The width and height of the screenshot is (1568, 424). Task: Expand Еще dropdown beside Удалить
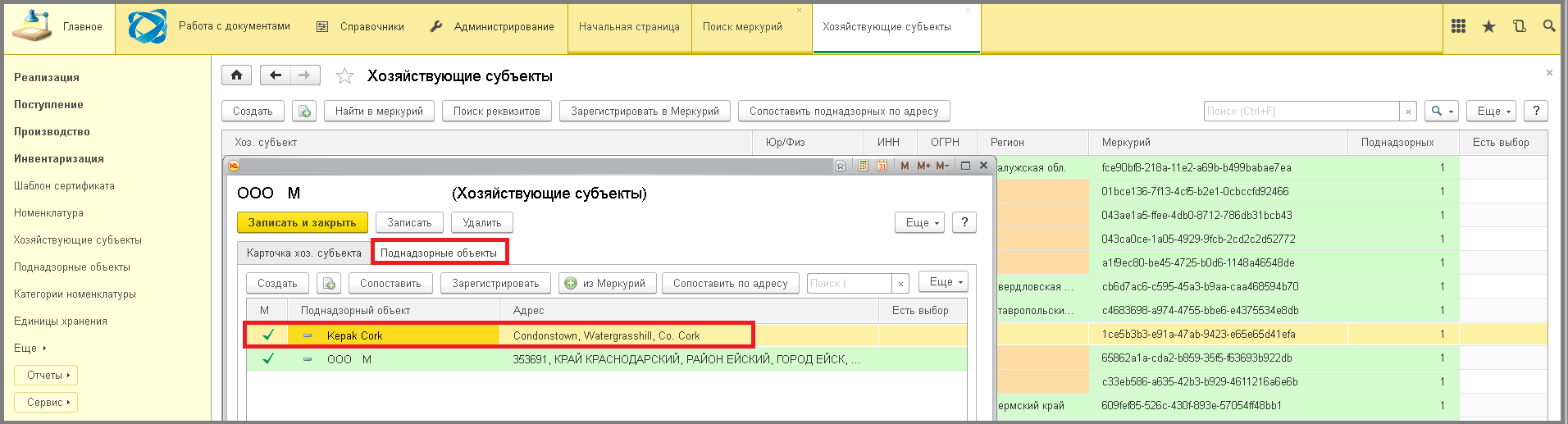point(920,222)
